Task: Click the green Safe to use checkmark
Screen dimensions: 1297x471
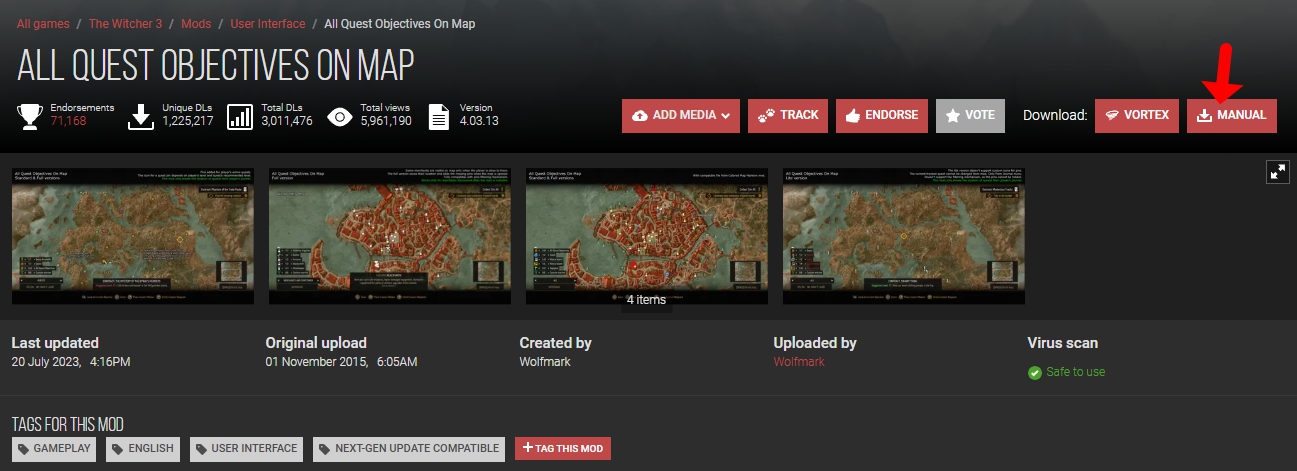Action: tap(1035, 372)
